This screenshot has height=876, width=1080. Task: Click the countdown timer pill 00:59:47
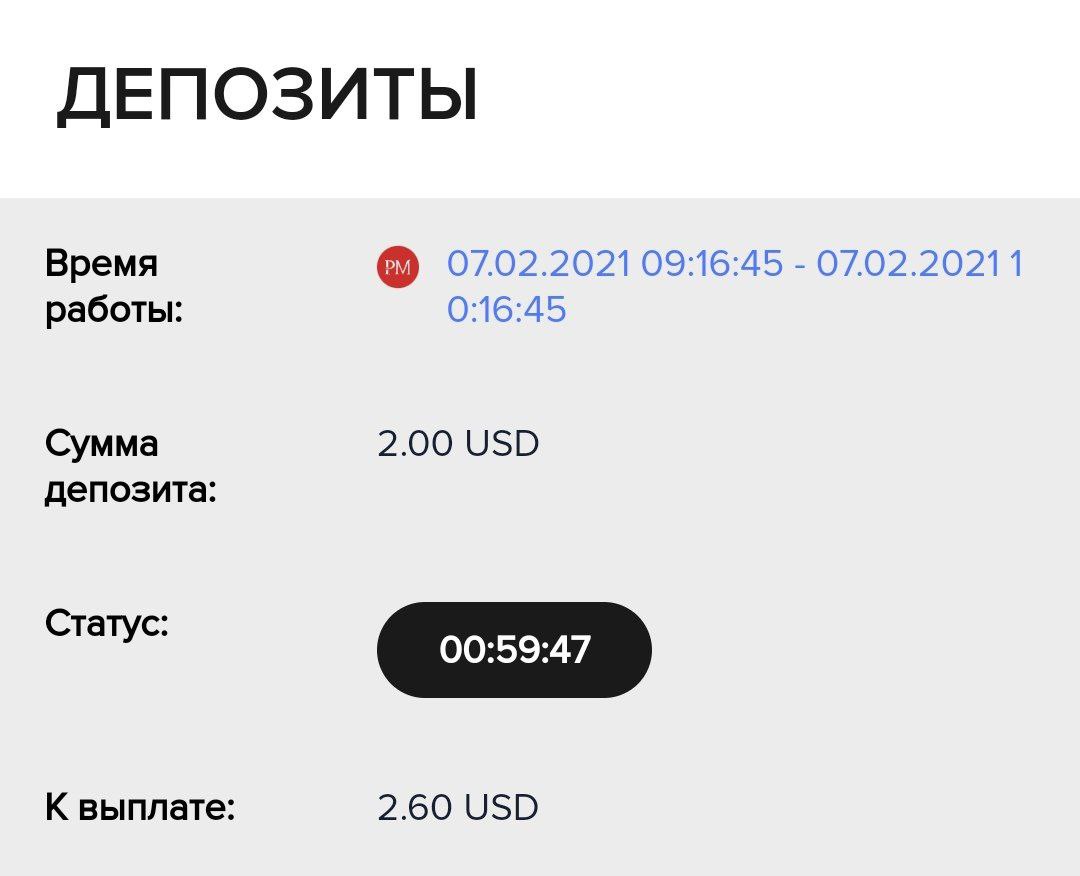click(514, 649)
